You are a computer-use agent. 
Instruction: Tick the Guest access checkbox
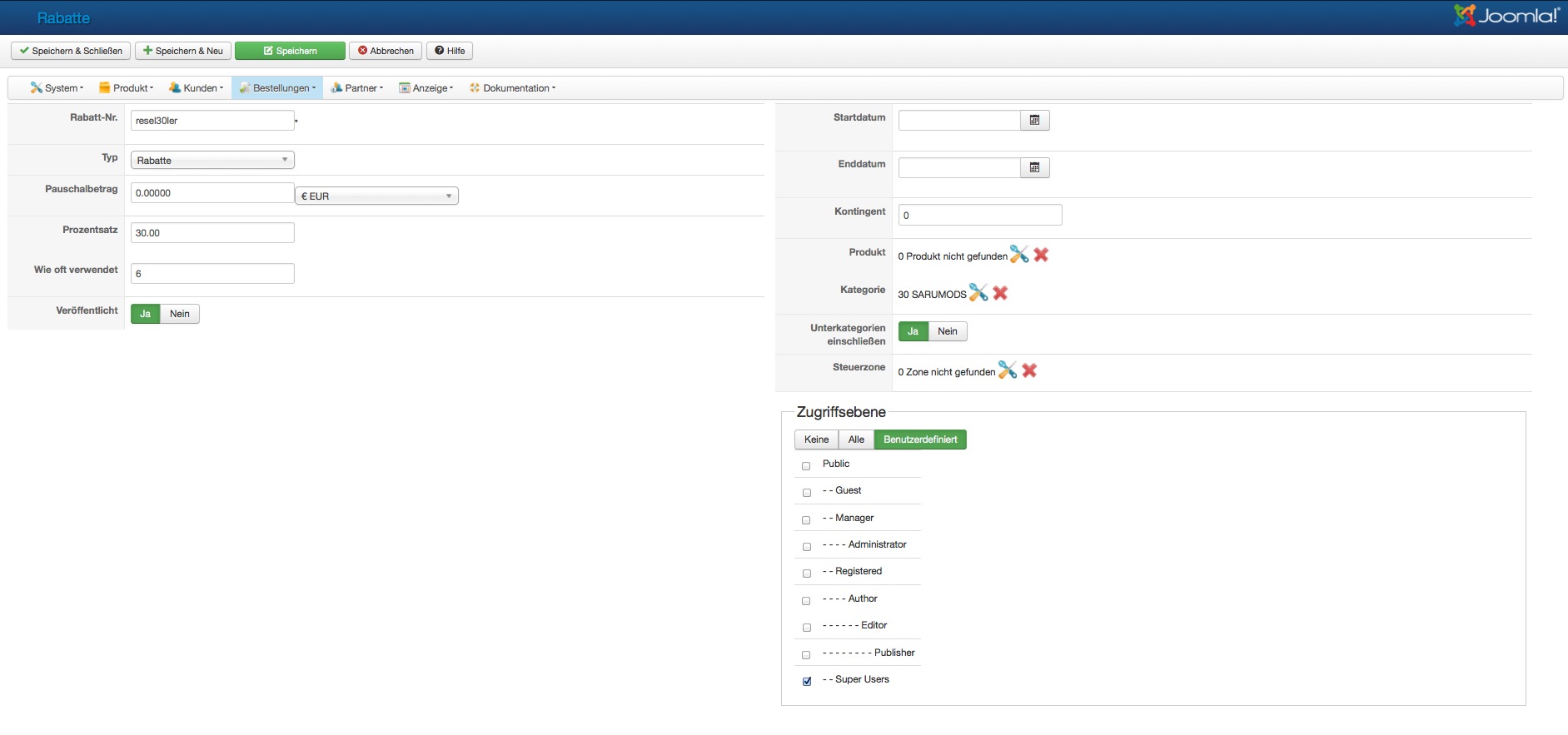[806, 493]
